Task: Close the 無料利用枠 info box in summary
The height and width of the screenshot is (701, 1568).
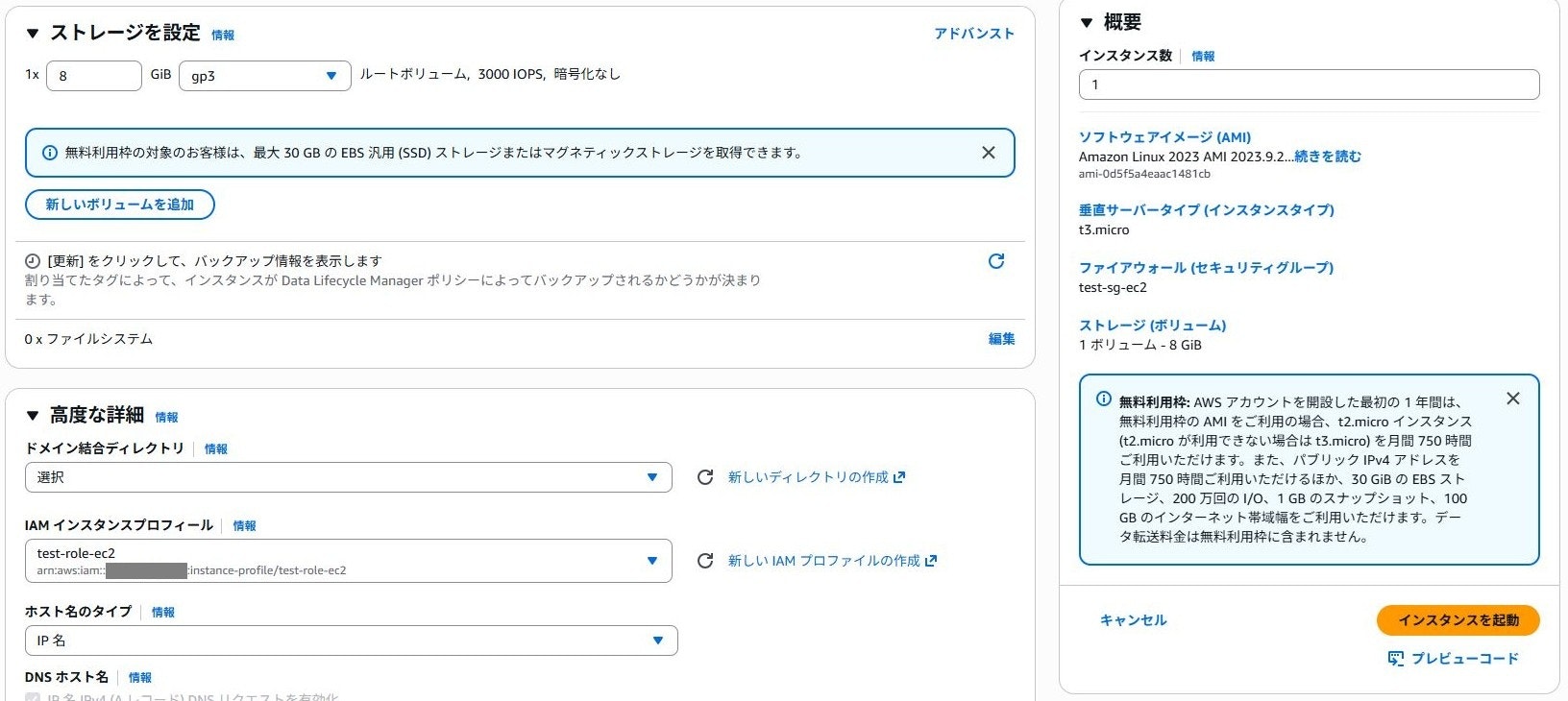Action: click(1513, 399)
